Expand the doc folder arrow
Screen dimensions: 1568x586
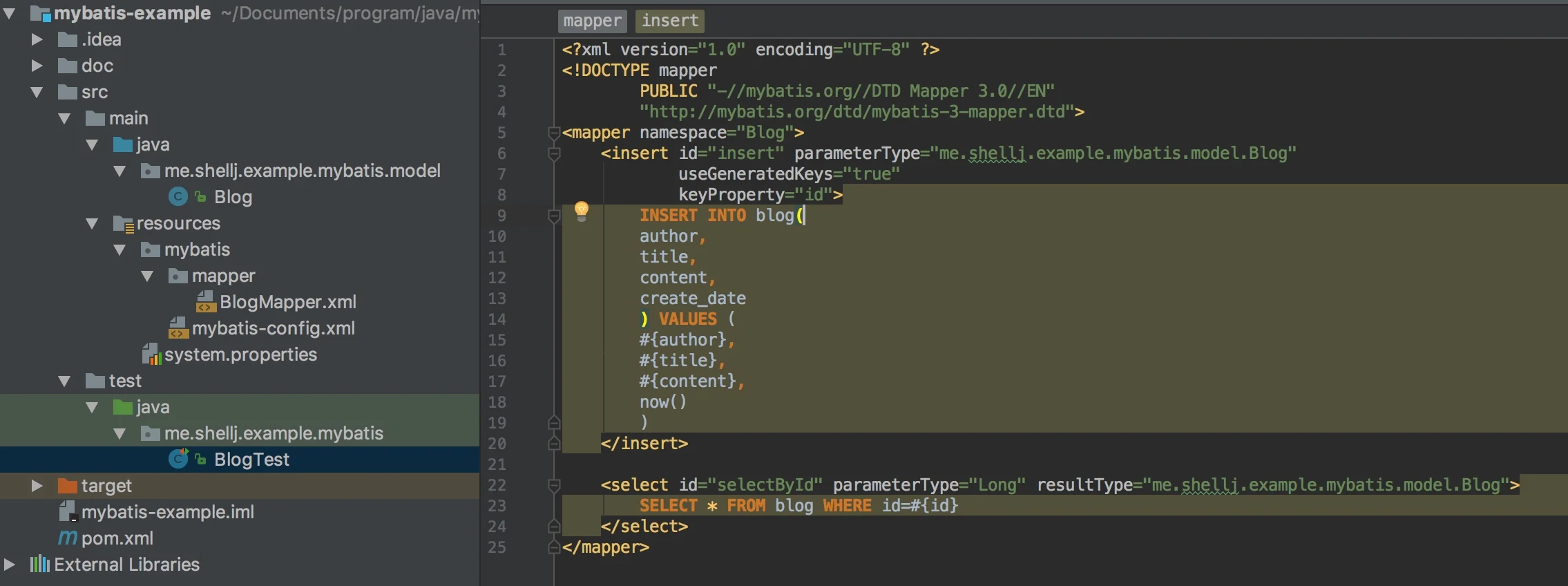37,66
